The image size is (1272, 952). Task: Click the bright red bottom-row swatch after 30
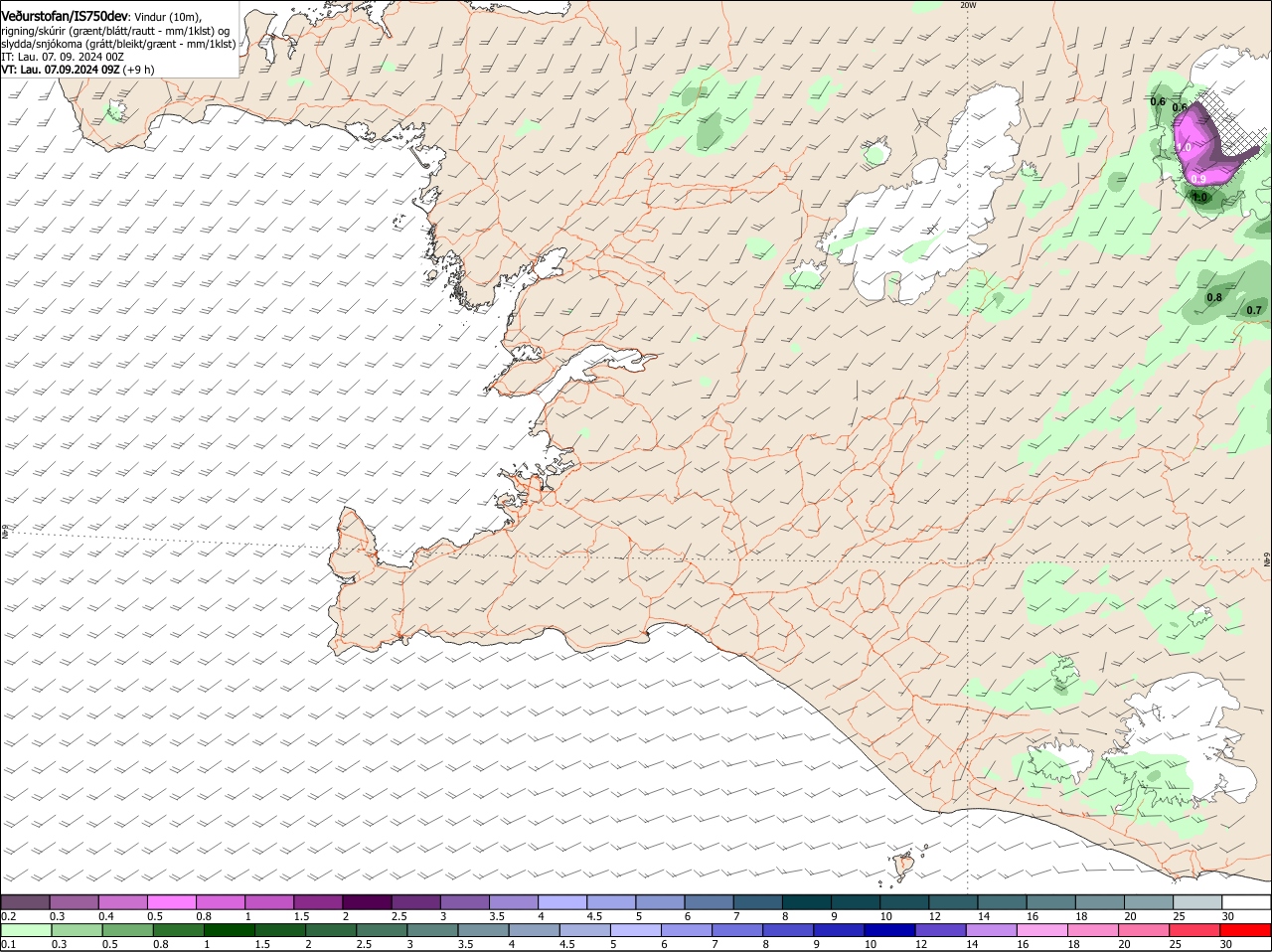tap(1246, 930)
